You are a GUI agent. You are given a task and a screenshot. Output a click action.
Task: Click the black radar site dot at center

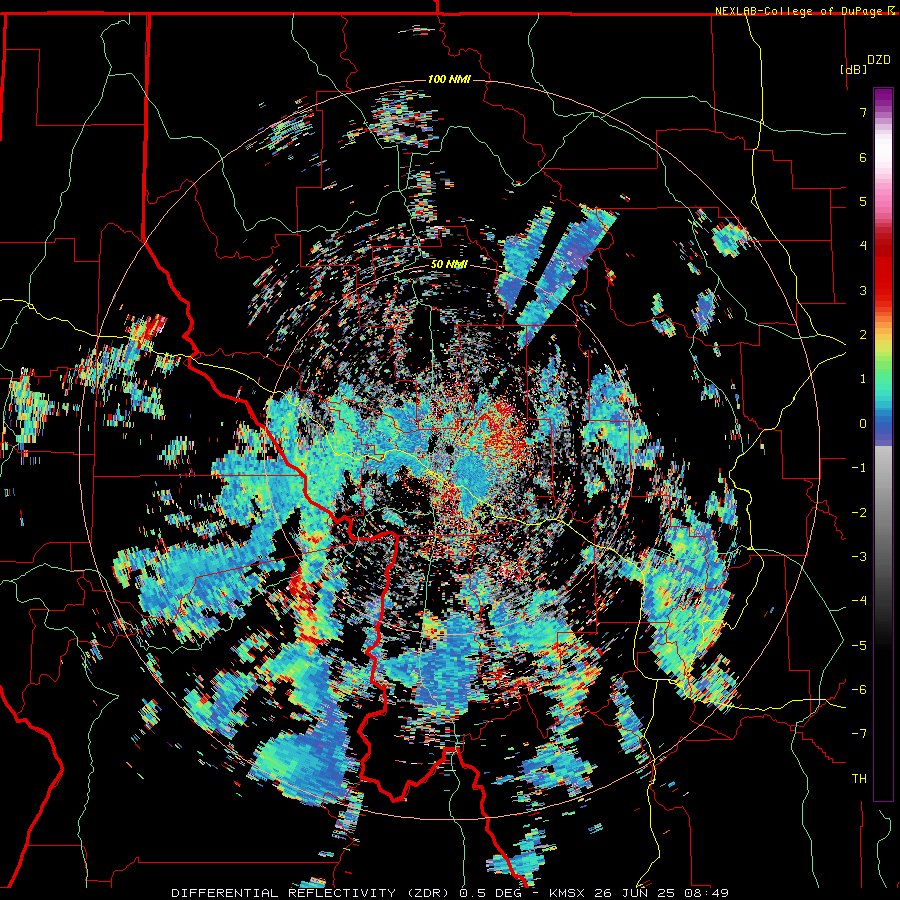(449, 449)
